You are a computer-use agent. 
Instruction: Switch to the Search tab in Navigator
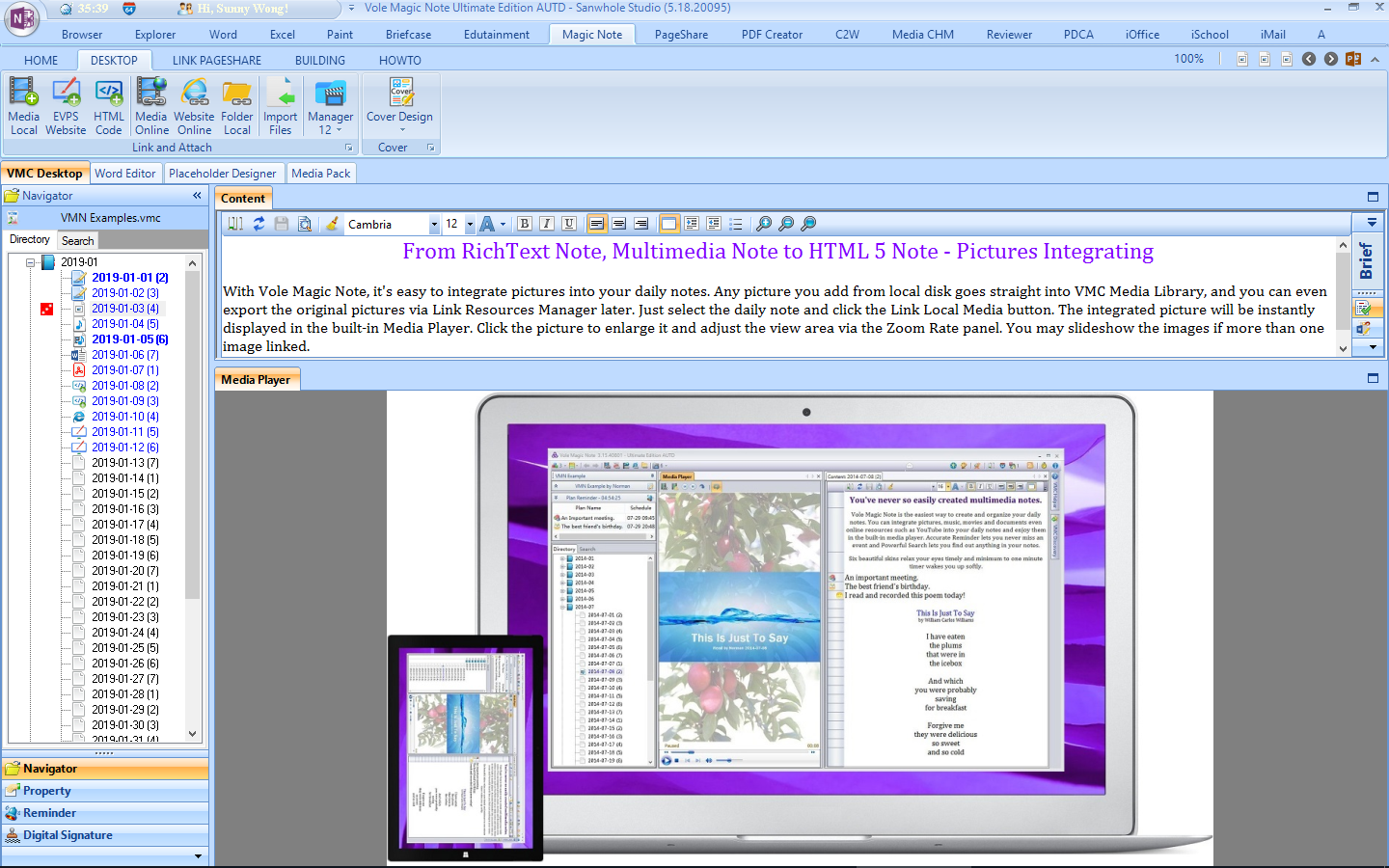(78, 241)
